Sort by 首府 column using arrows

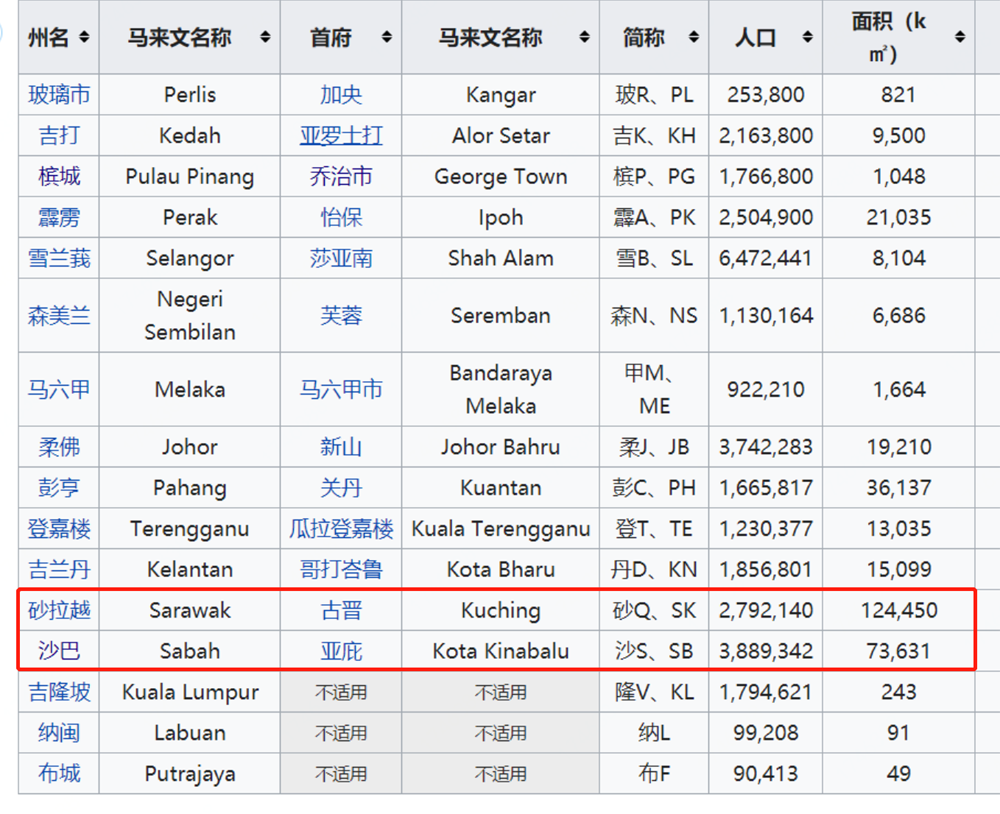[386, 37]
